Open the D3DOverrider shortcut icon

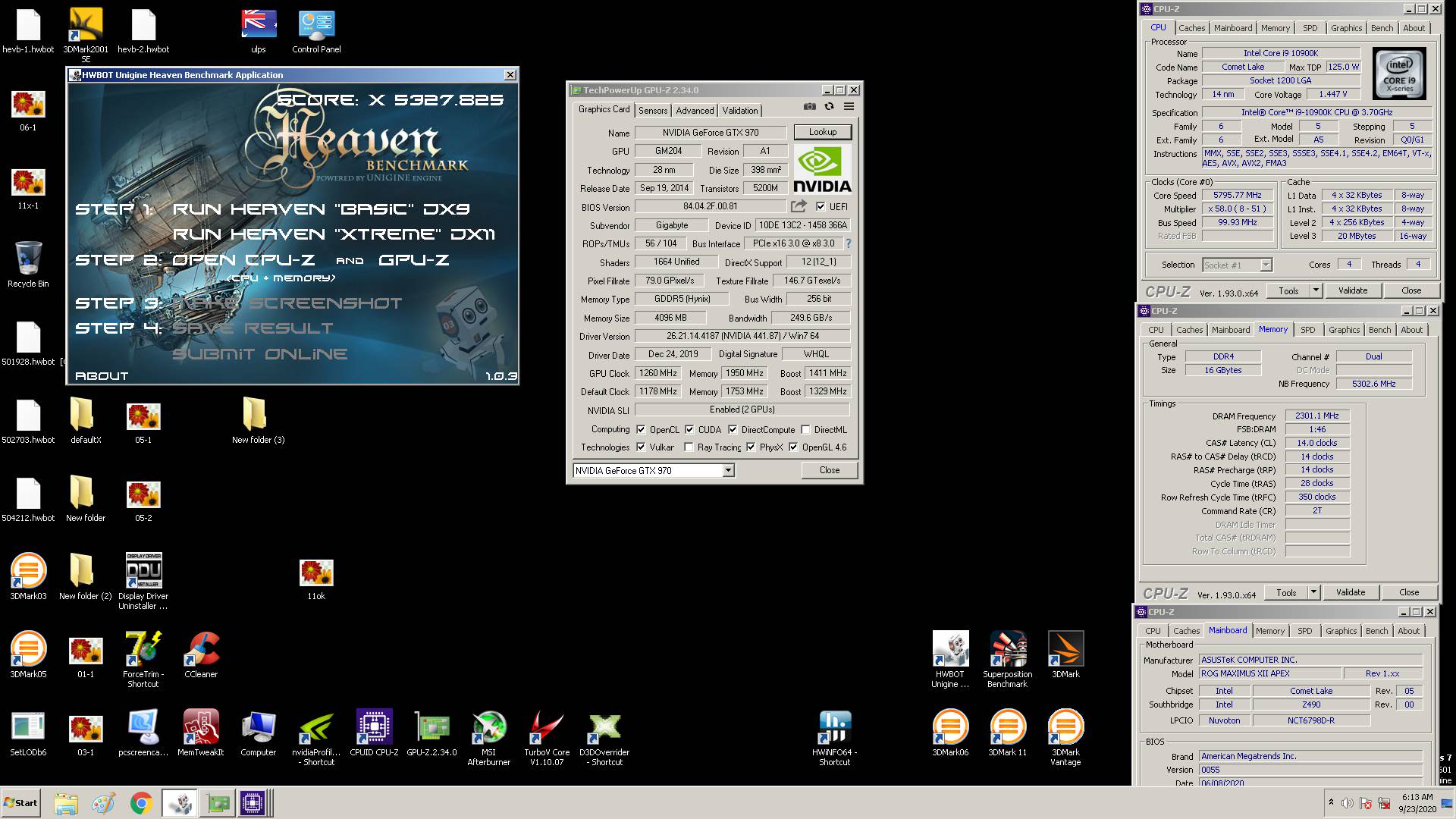604,738
